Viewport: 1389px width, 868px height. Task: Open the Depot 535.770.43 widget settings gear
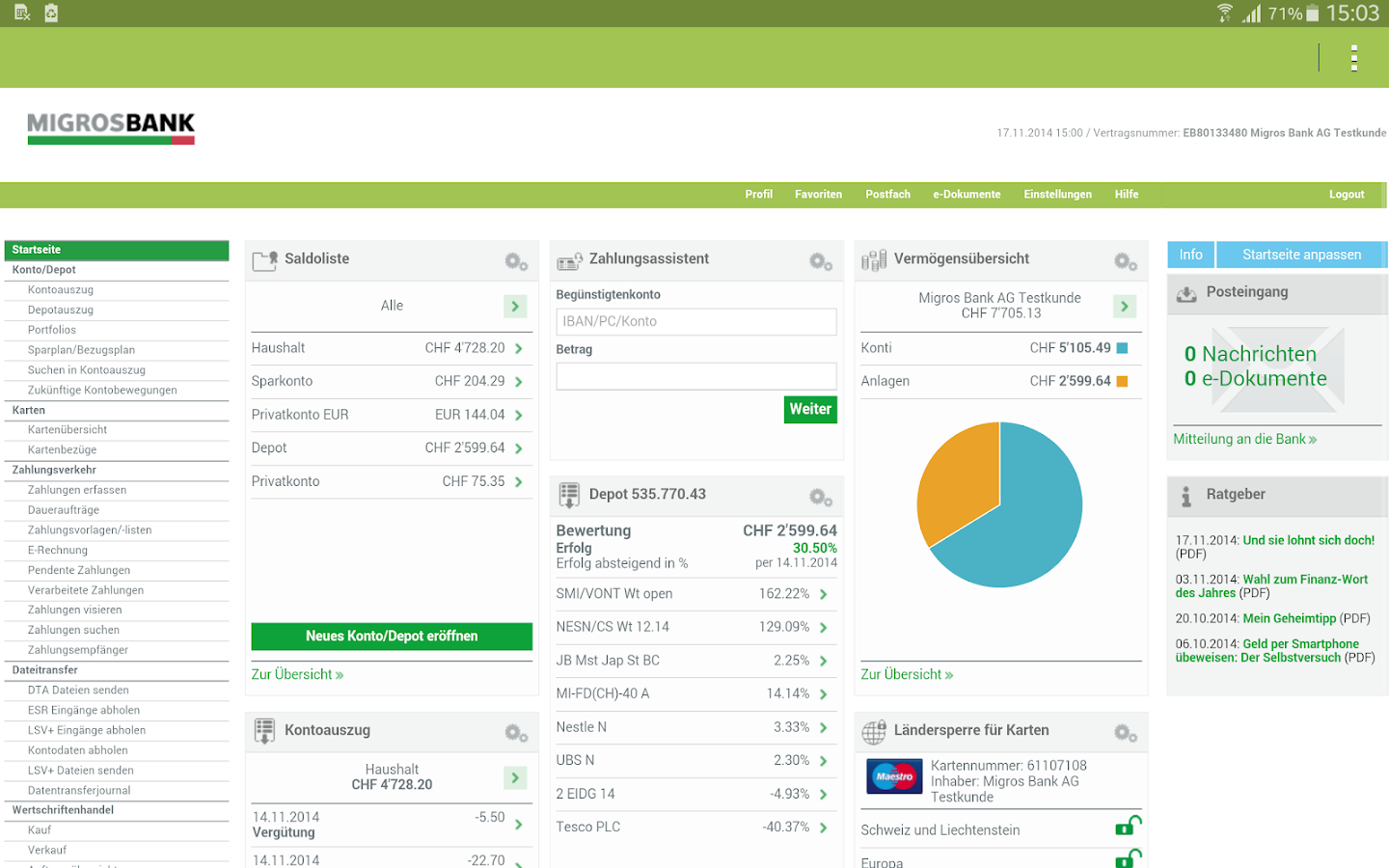click(821, 497)
